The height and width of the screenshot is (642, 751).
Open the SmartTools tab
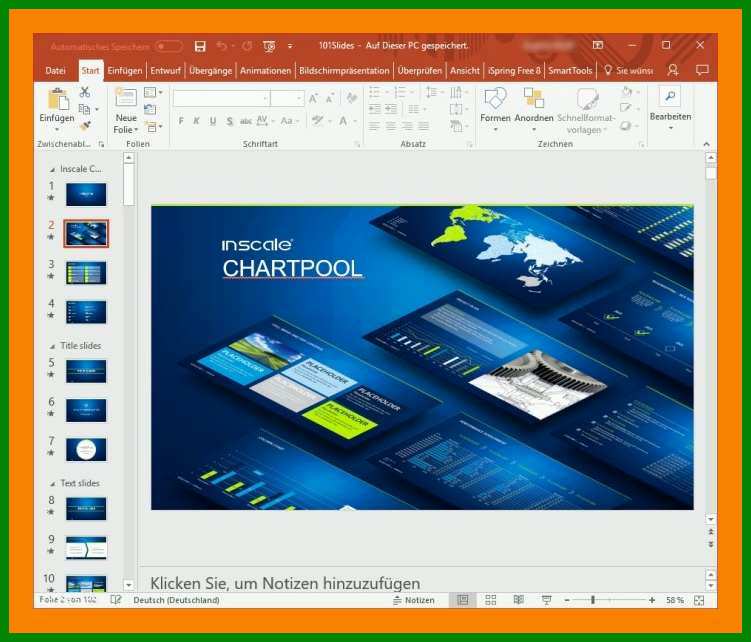pos(570,70)
